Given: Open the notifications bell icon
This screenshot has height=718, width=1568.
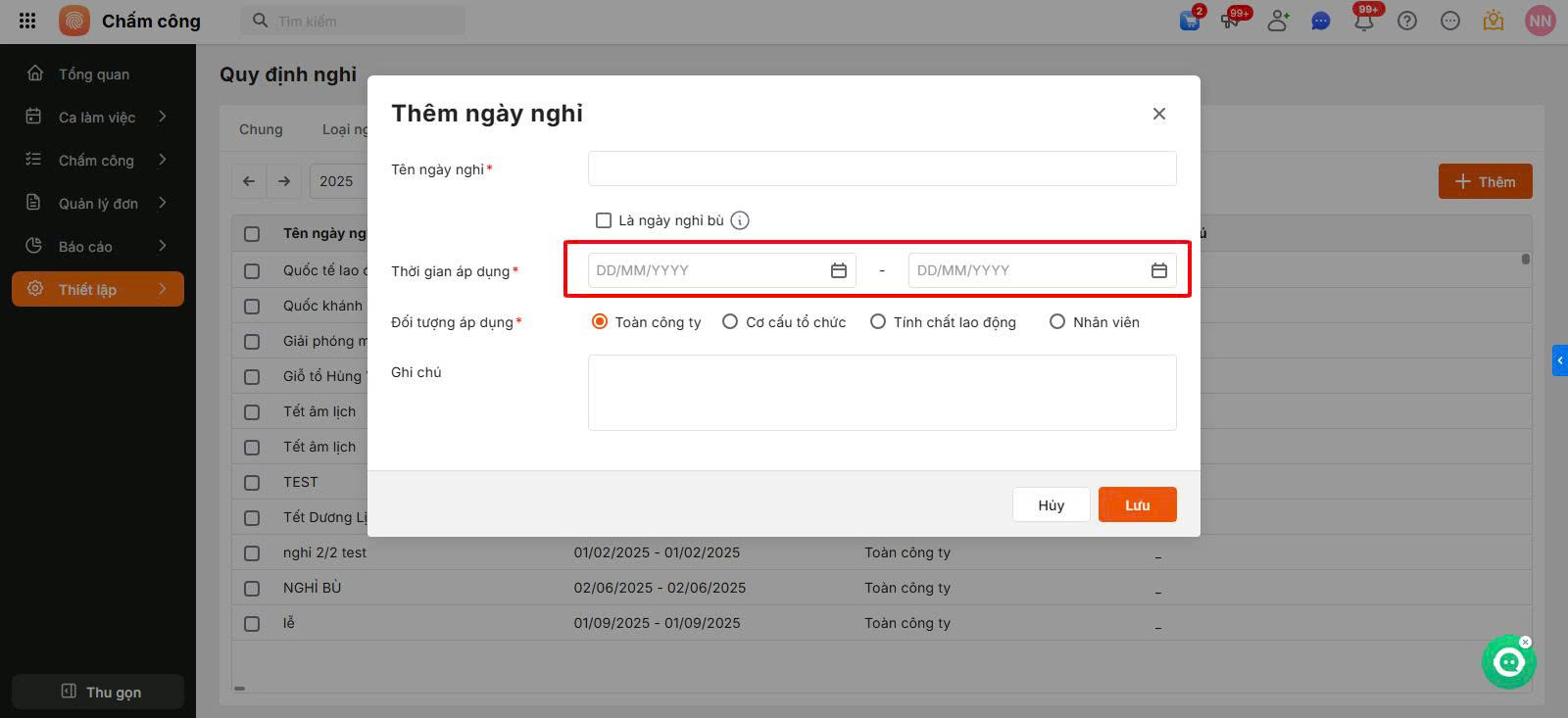Looking at the screenshot, I should [1363, 21].
